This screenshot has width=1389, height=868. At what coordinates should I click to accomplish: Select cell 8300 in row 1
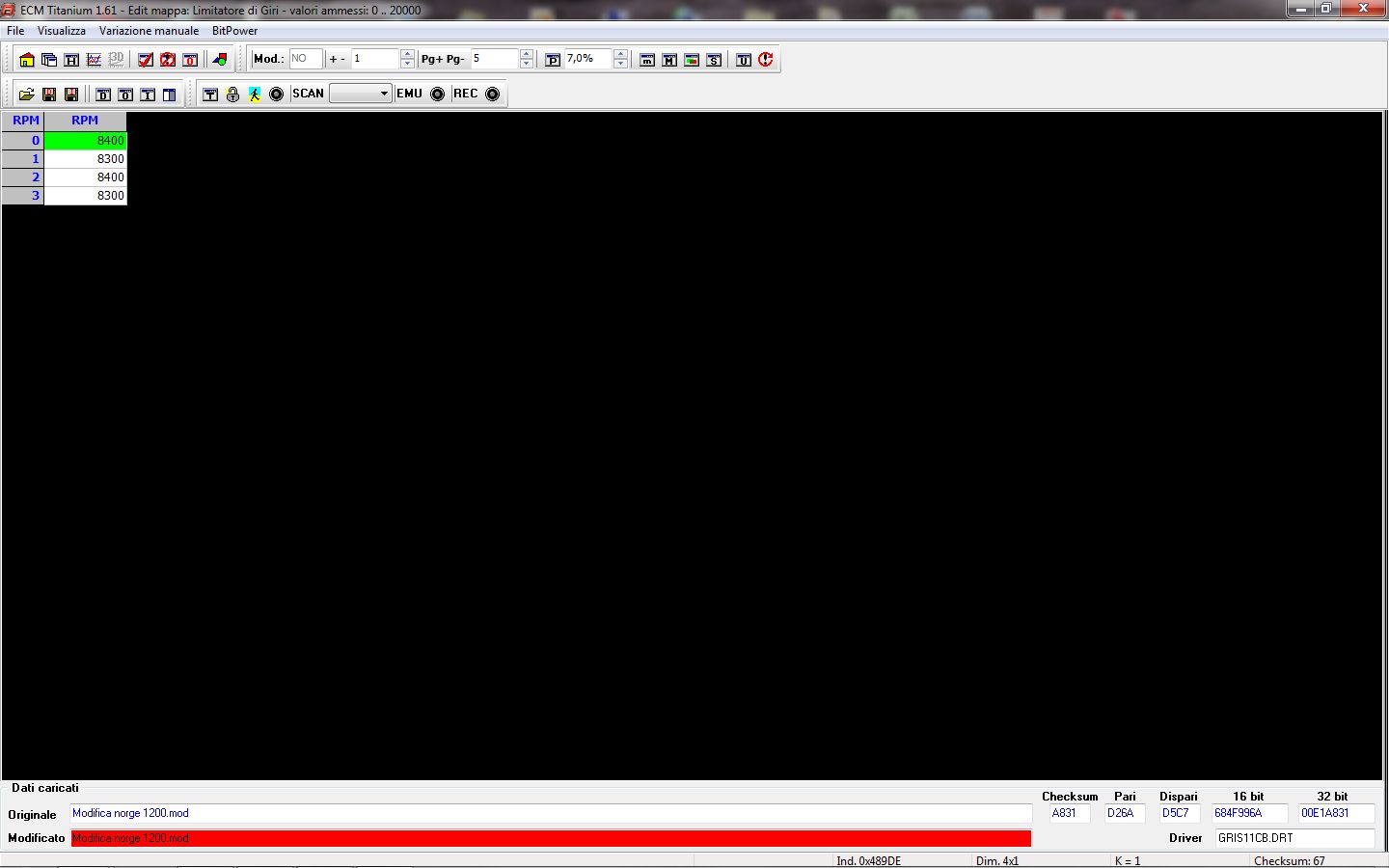tap(85, 159)
